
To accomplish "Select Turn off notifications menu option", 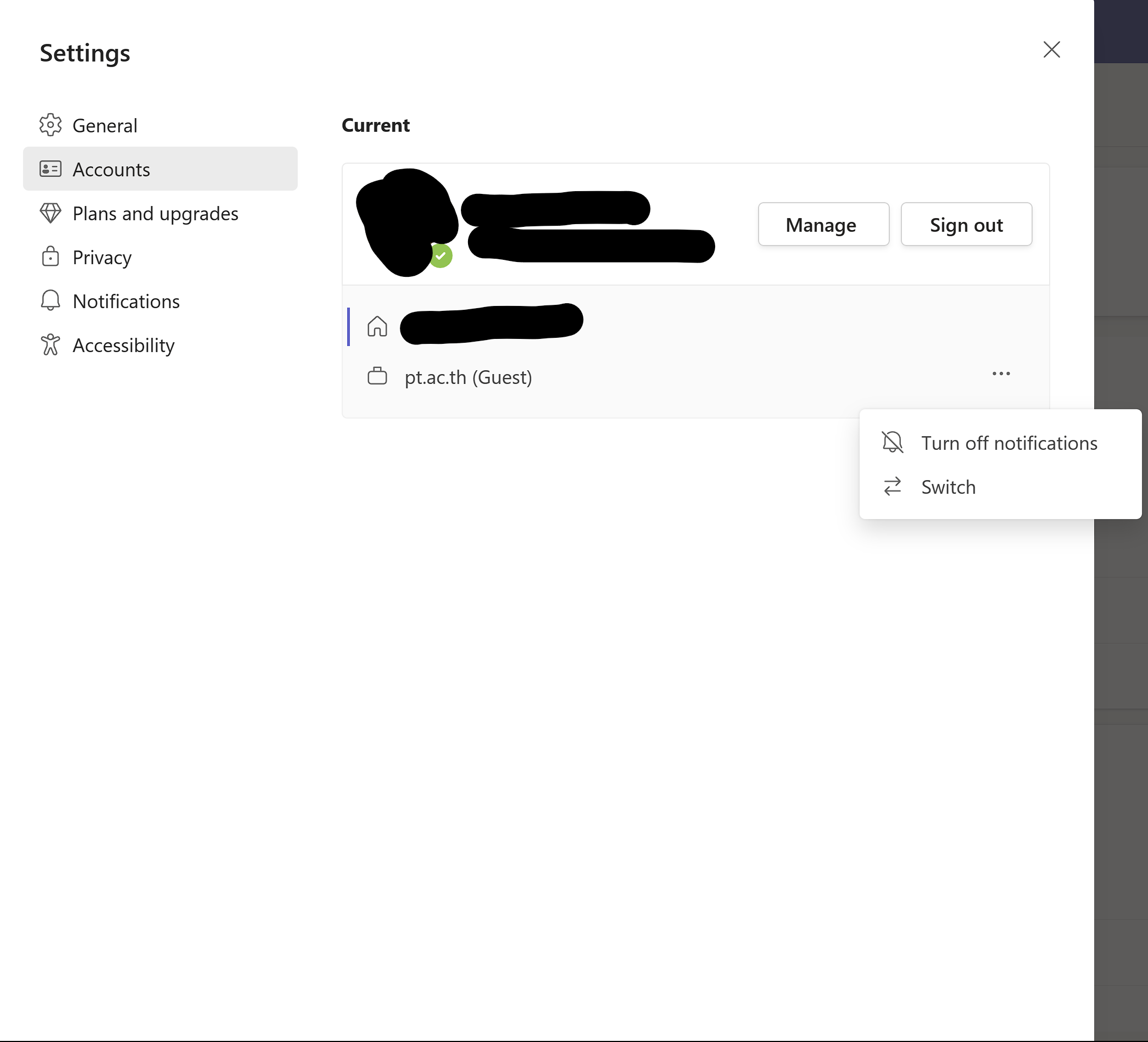I will coord(1008,443).
